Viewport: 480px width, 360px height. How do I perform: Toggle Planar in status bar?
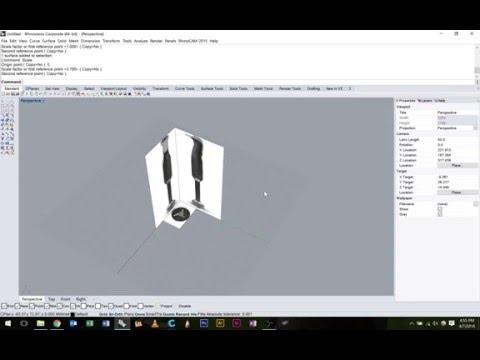[x=129, y=314]
